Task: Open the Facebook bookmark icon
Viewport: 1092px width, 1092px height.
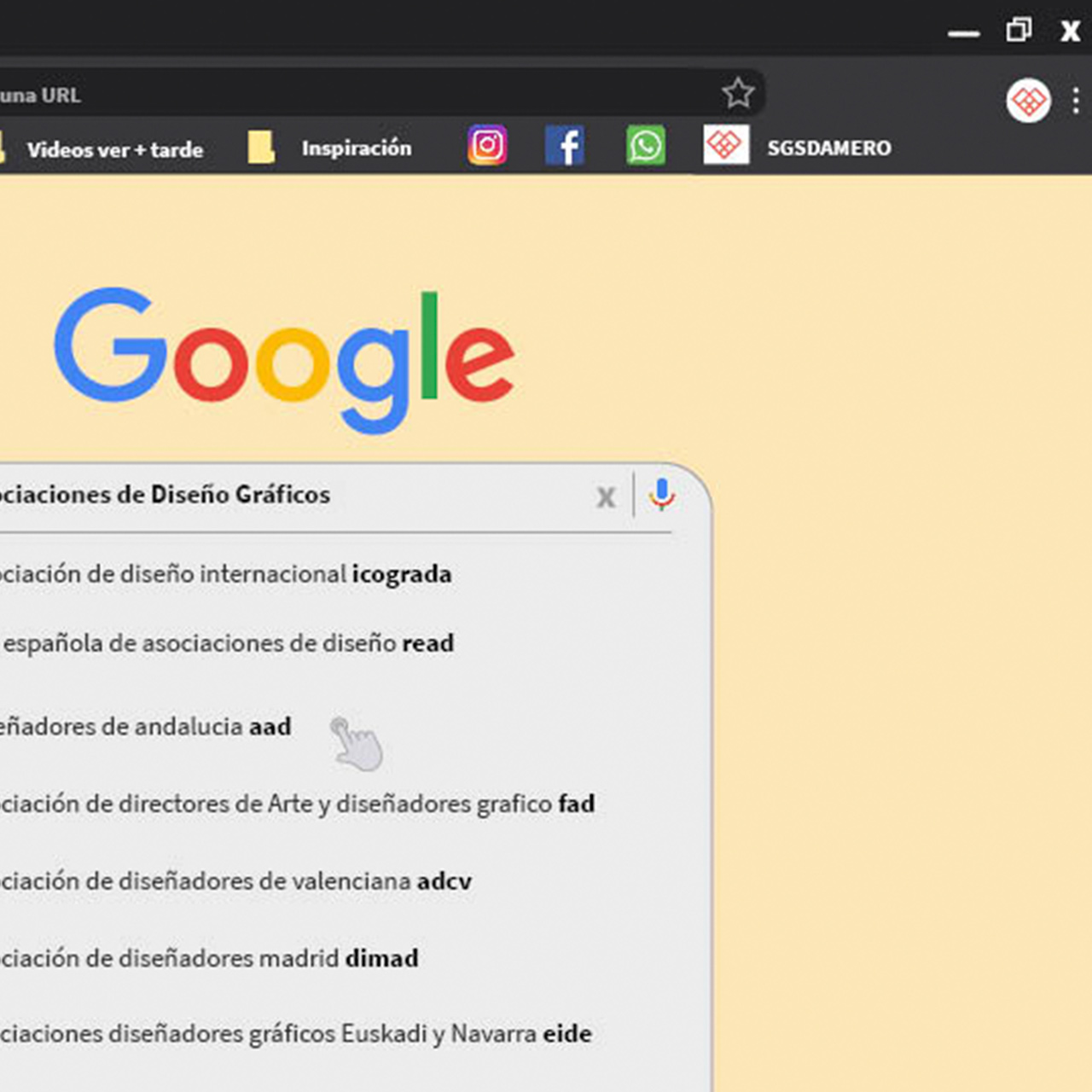Action: [x=565, y=146]
